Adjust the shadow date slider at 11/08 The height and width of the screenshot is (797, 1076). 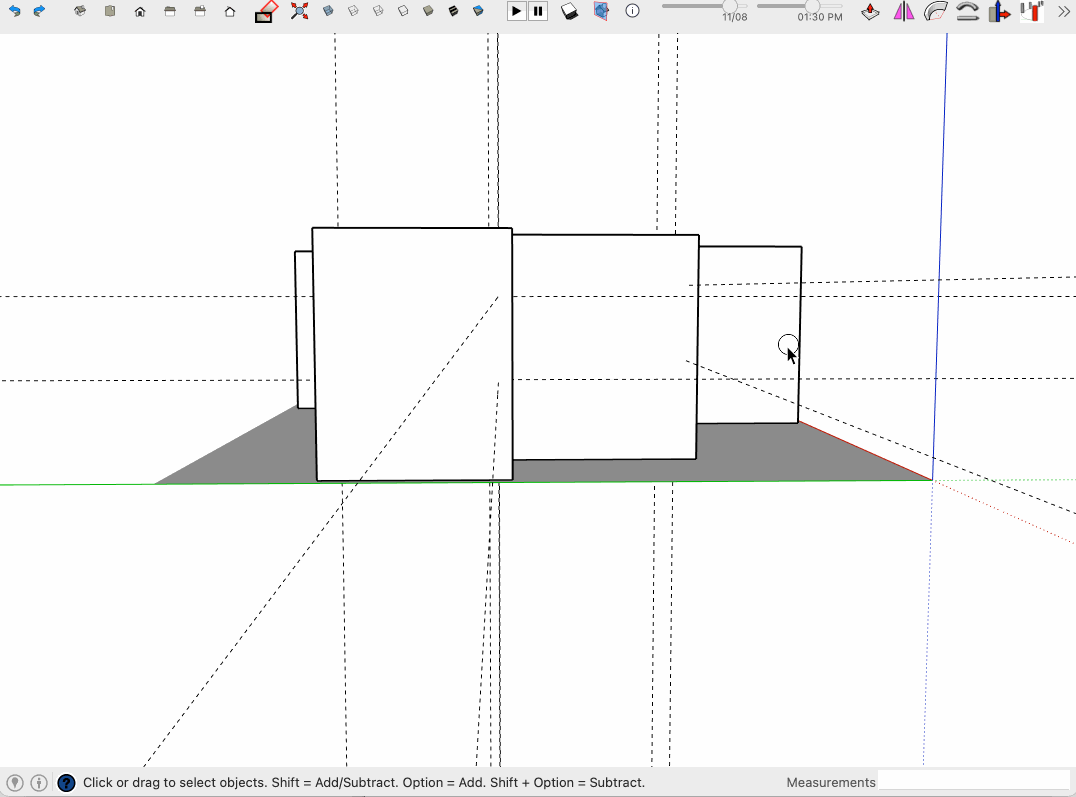(x=729, y=6)
